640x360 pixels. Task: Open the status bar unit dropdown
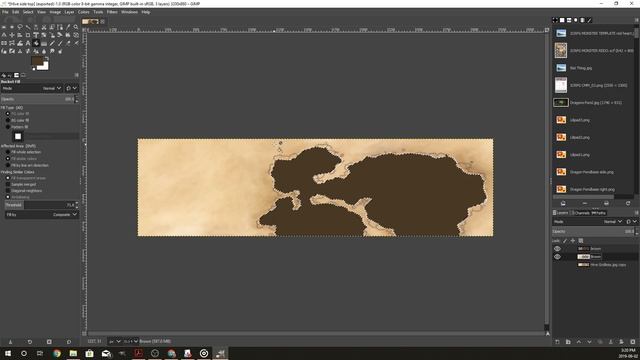[x=115, y=341]
